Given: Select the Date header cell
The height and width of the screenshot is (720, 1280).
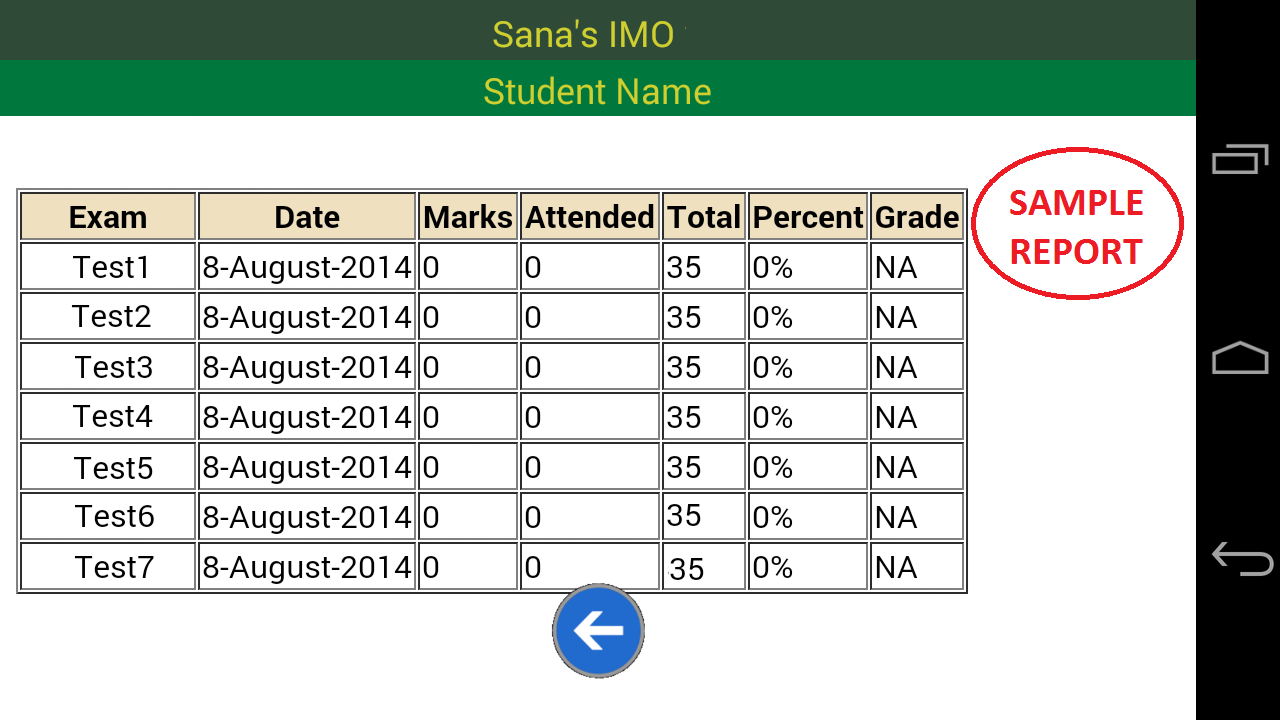Looking at the screenshot, I should [x=306, y=216].
